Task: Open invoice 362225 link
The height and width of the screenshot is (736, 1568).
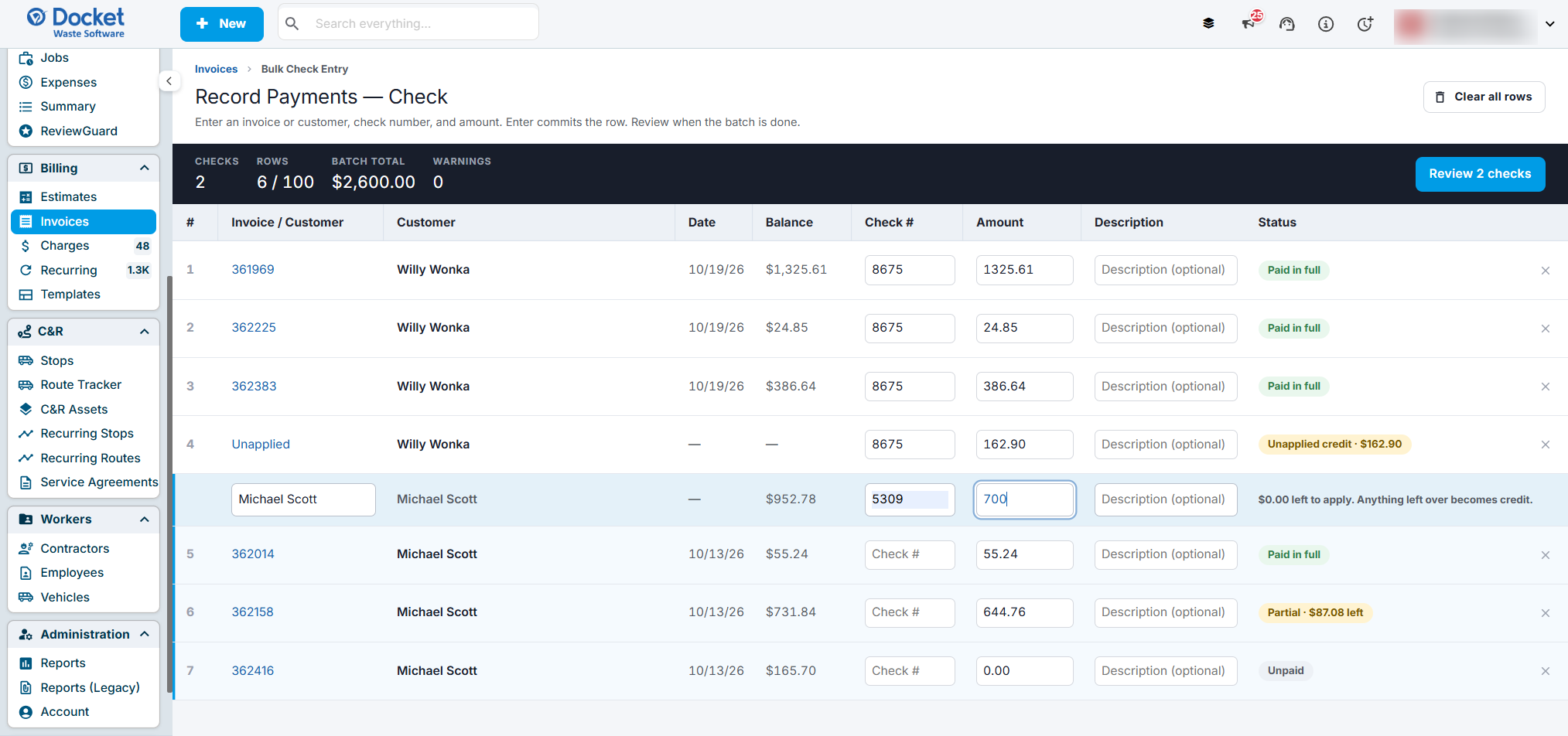Action: (x=254, y=328)
